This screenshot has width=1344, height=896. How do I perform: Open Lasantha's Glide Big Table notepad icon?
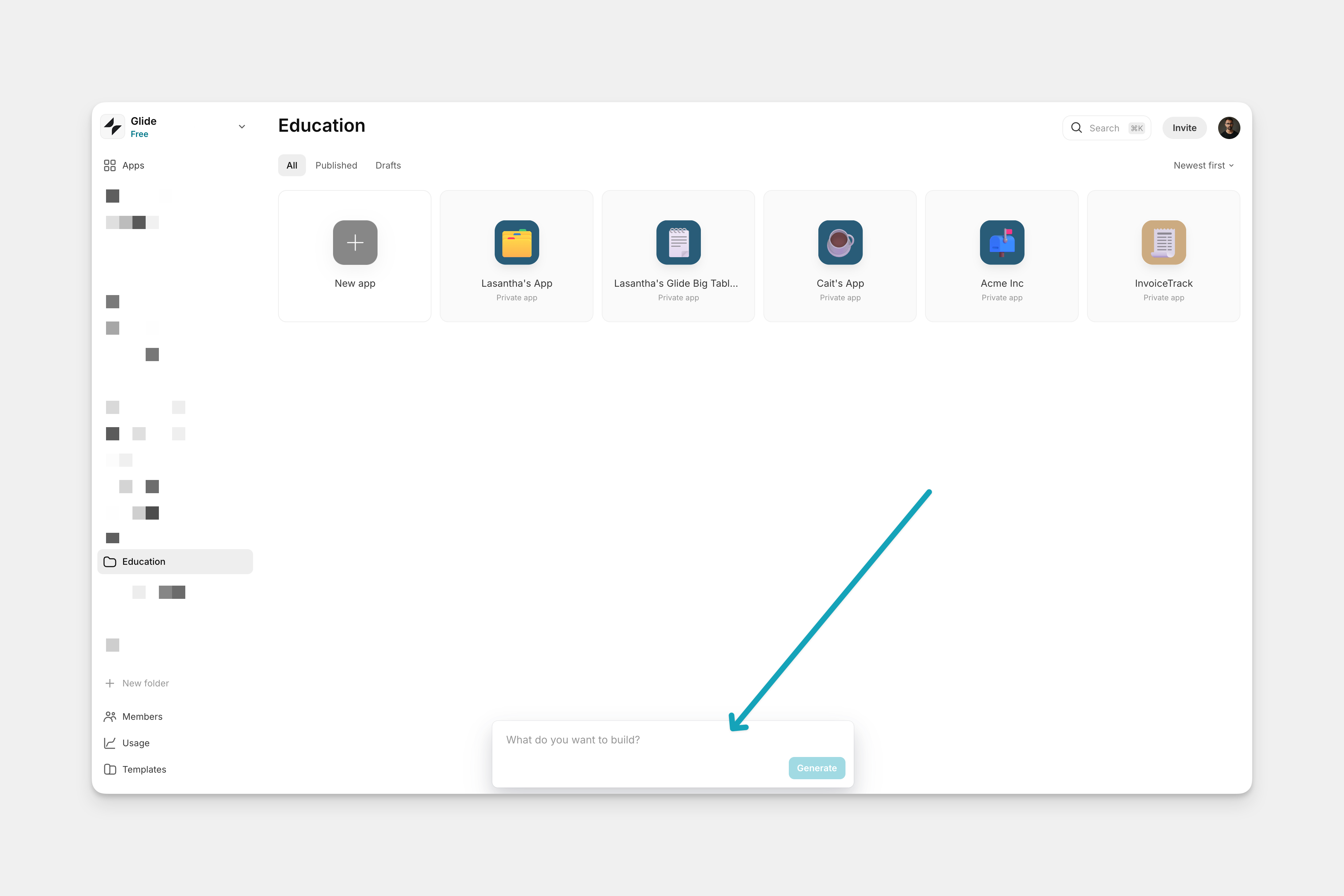(x=678, y=242)
